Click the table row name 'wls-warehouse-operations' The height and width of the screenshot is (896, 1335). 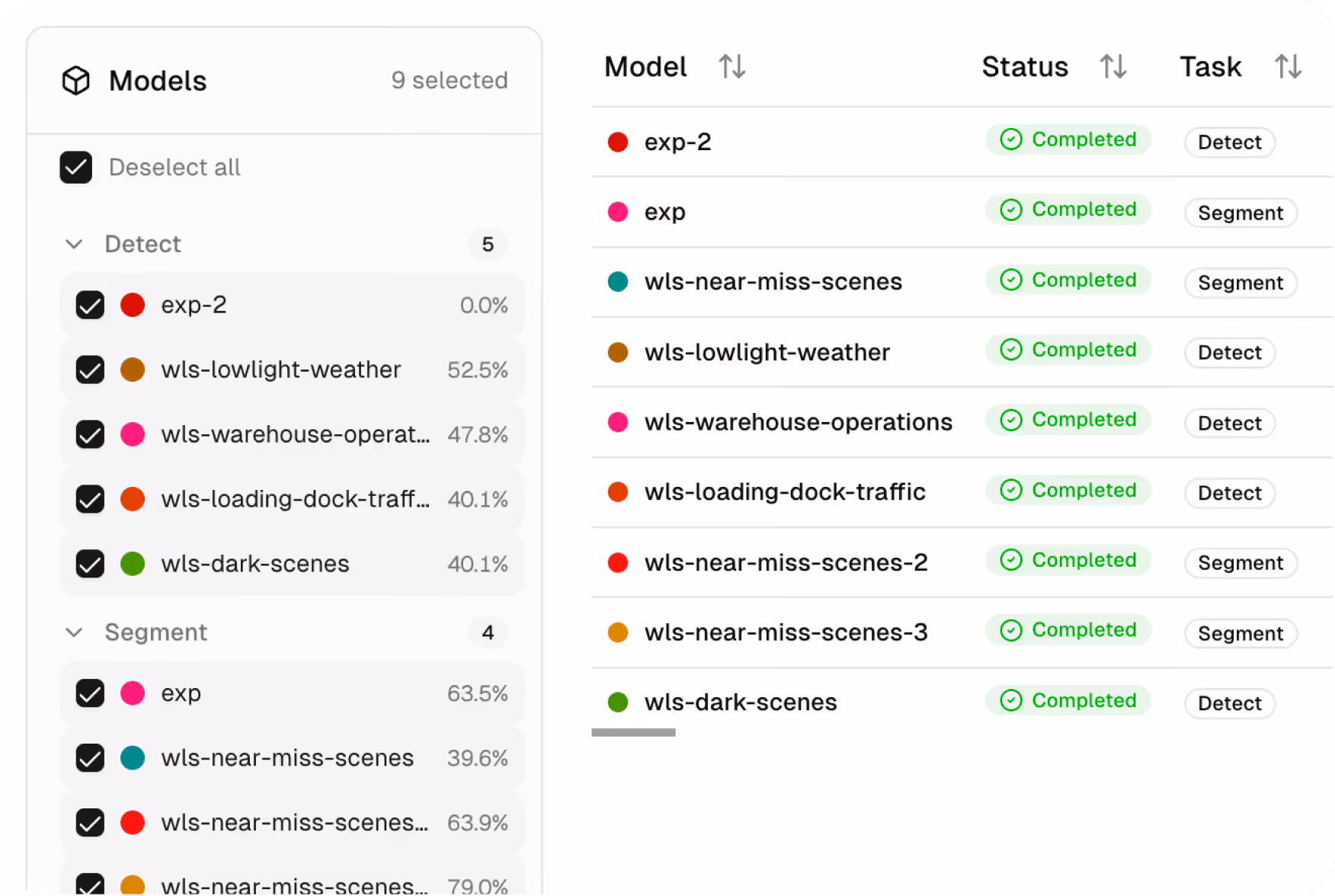pyautogui.click(x=798, y=422)
